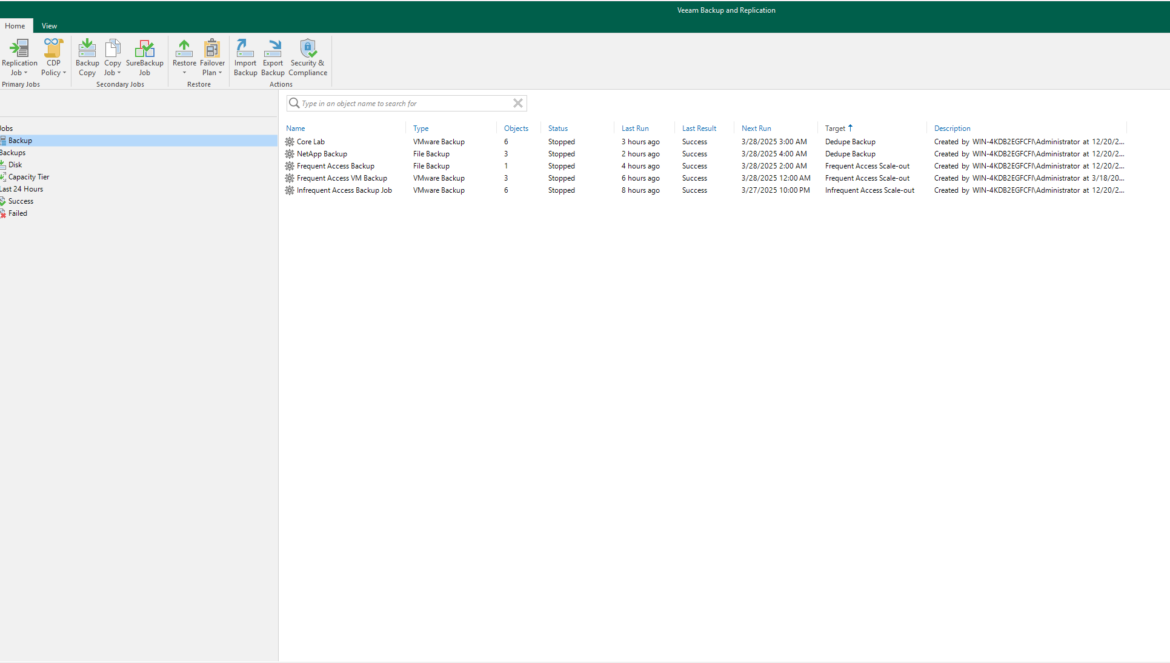
Task: Switch to the Home ribbon tab
Action: point(15,25)
